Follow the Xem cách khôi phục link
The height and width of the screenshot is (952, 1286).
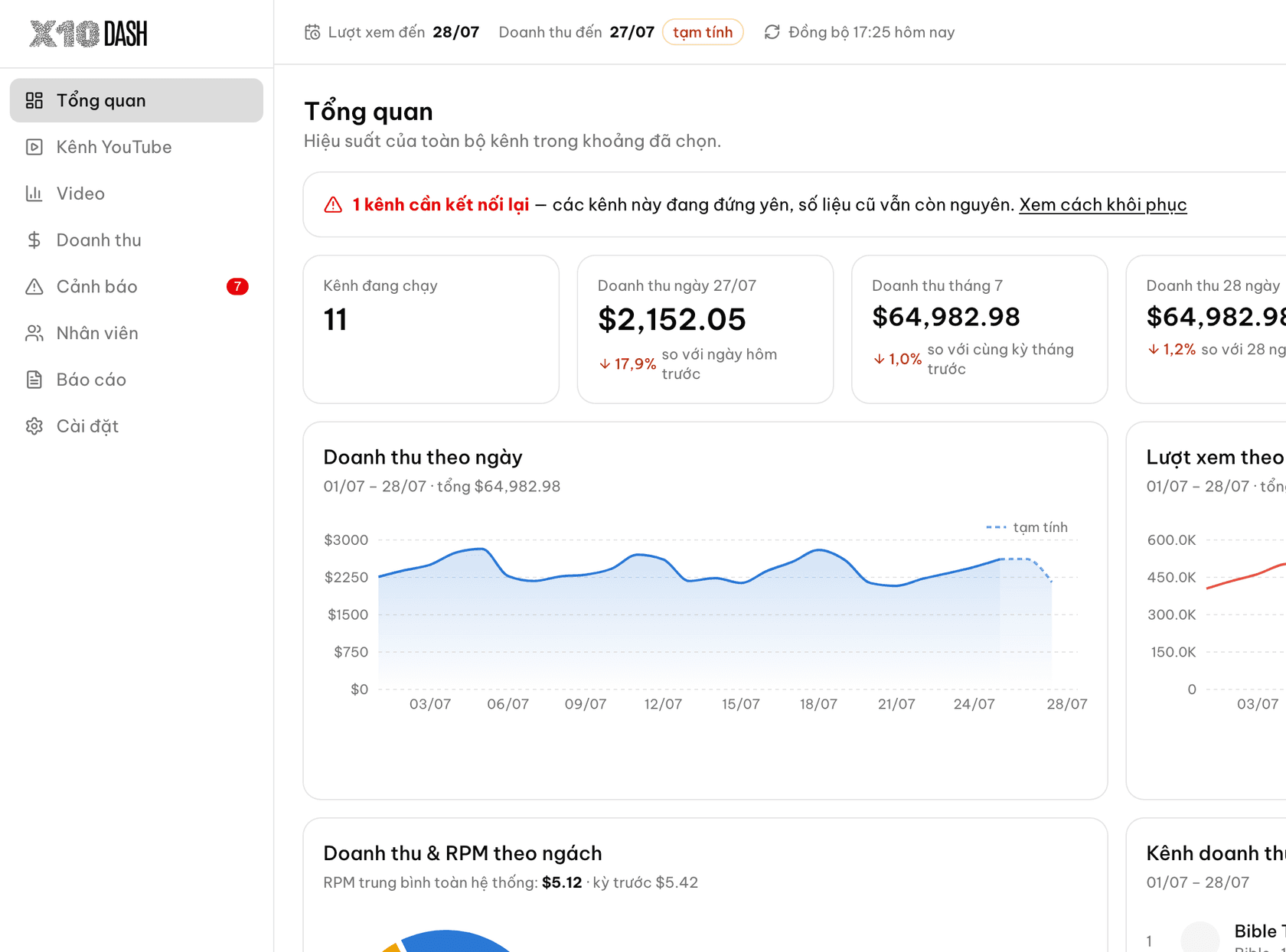click(1102, 205)
